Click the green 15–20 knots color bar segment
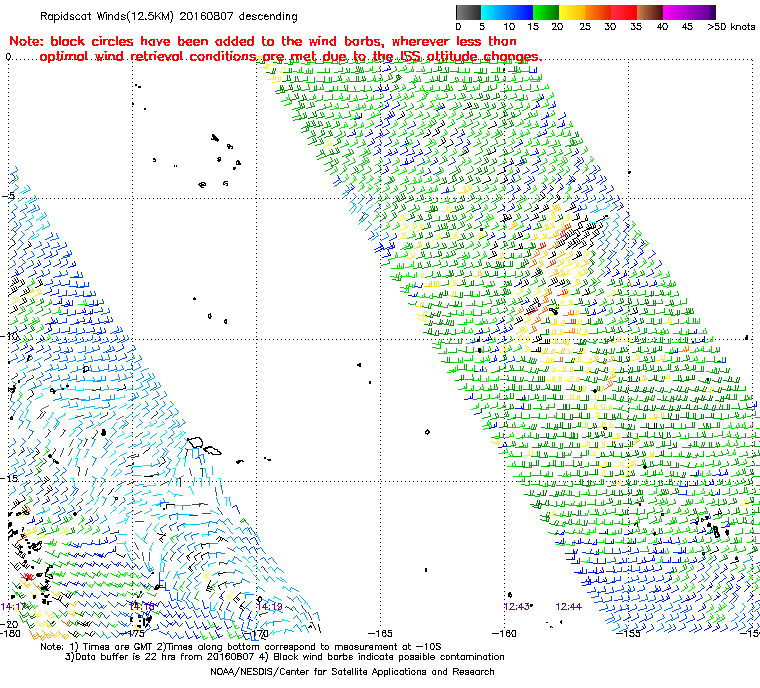This screenshot has width=760, height=688. [546, 12]
